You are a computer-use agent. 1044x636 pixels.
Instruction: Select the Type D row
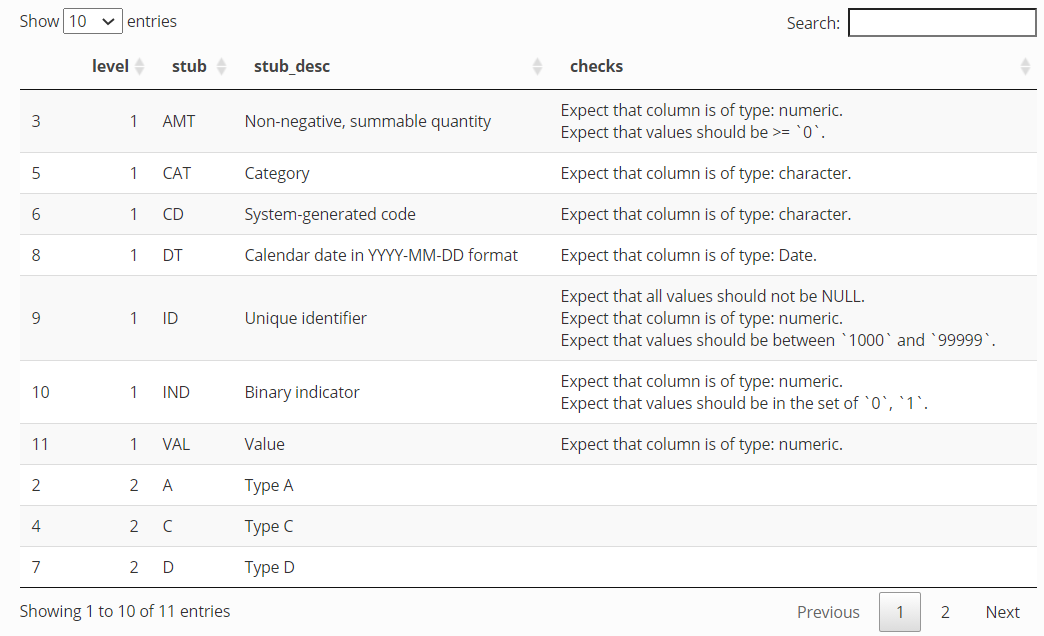click(x=528, y=567)
